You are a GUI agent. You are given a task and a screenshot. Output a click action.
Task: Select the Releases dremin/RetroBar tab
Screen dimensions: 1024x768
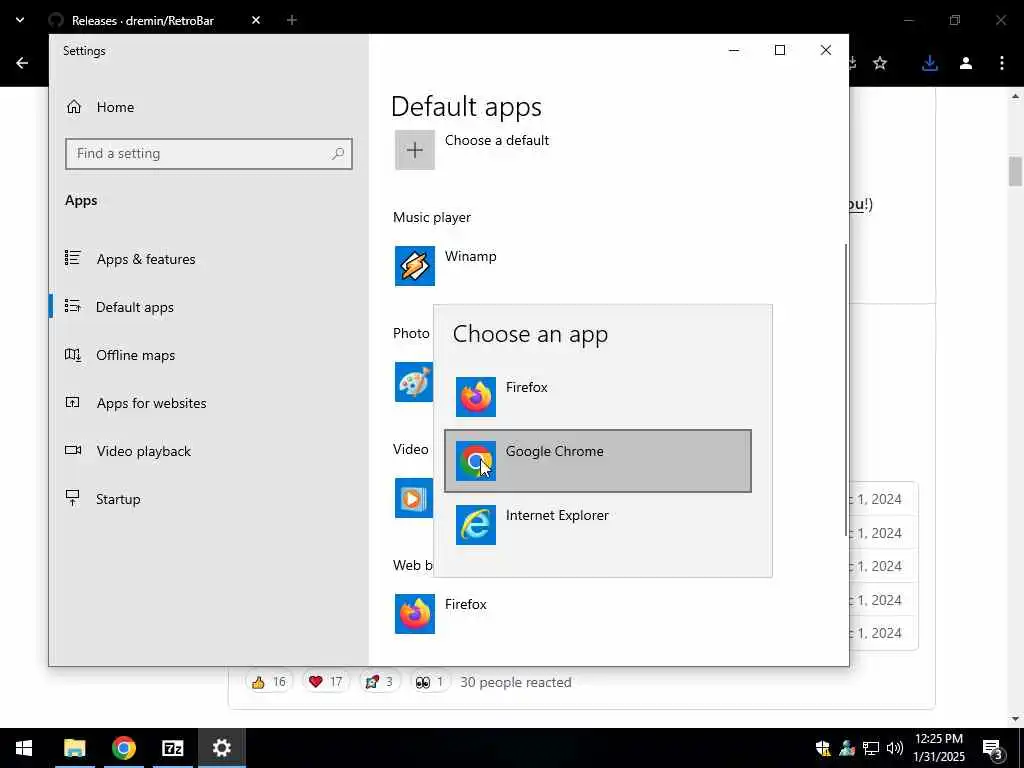(142, 20)
